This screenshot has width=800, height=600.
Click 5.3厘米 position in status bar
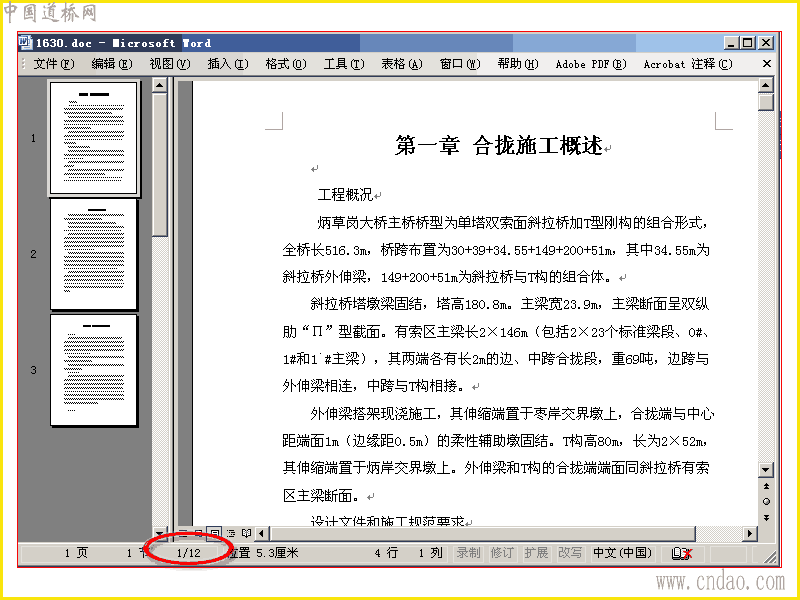point(277,553)
